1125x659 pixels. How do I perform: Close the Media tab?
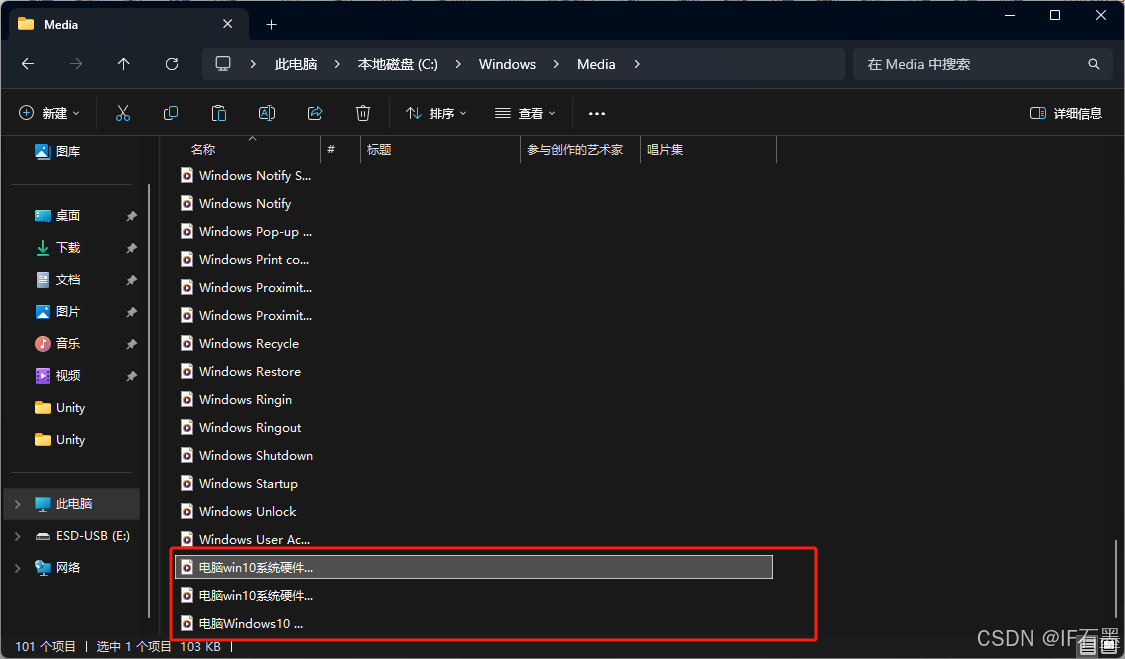[227, 24]
